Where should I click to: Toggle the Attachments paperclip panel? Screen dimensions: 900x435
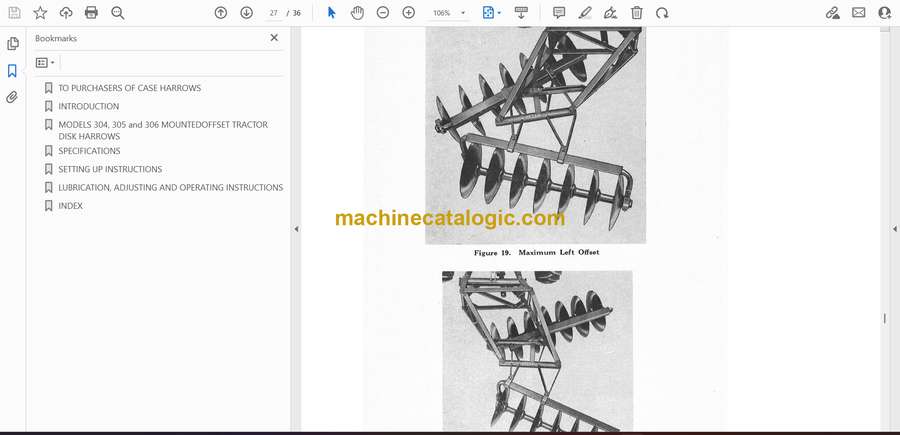13,97
